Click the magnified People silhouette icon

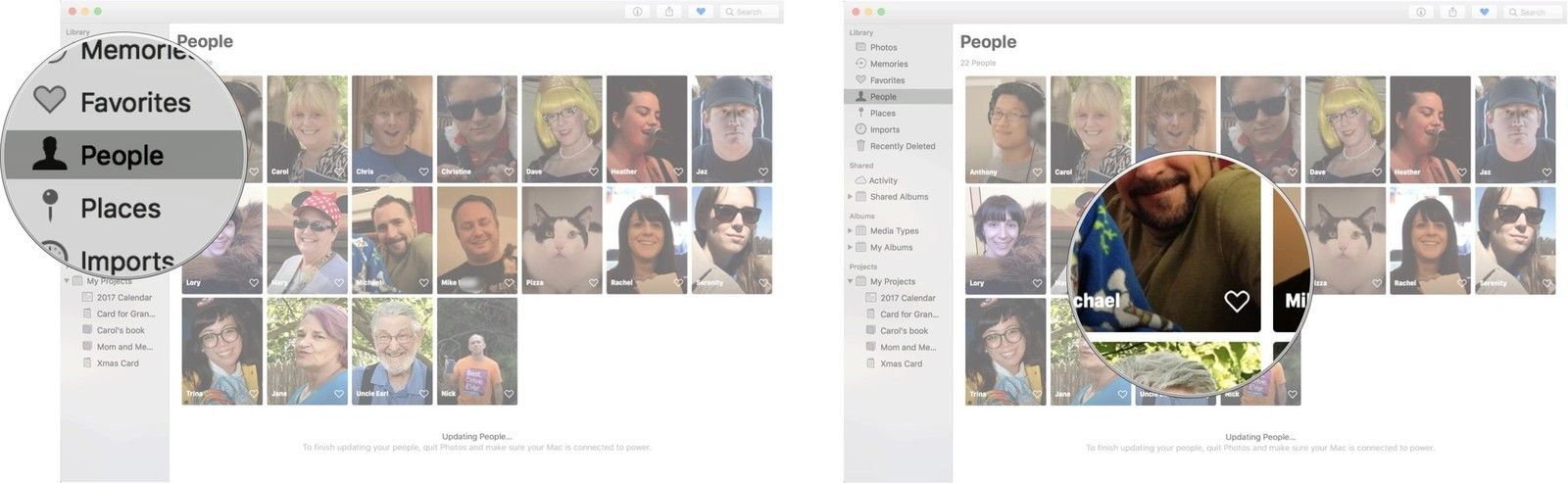(x=50, y=155)
